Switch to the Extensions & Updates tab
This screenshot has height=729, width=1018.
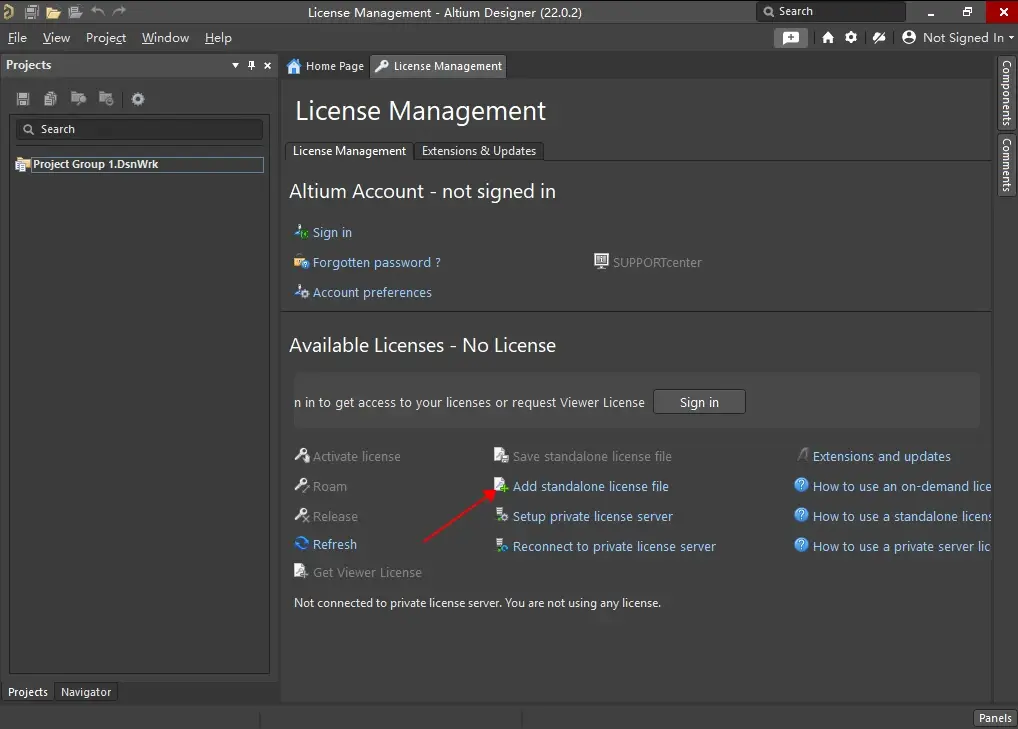pyautogui.click(x=479, y=151)
